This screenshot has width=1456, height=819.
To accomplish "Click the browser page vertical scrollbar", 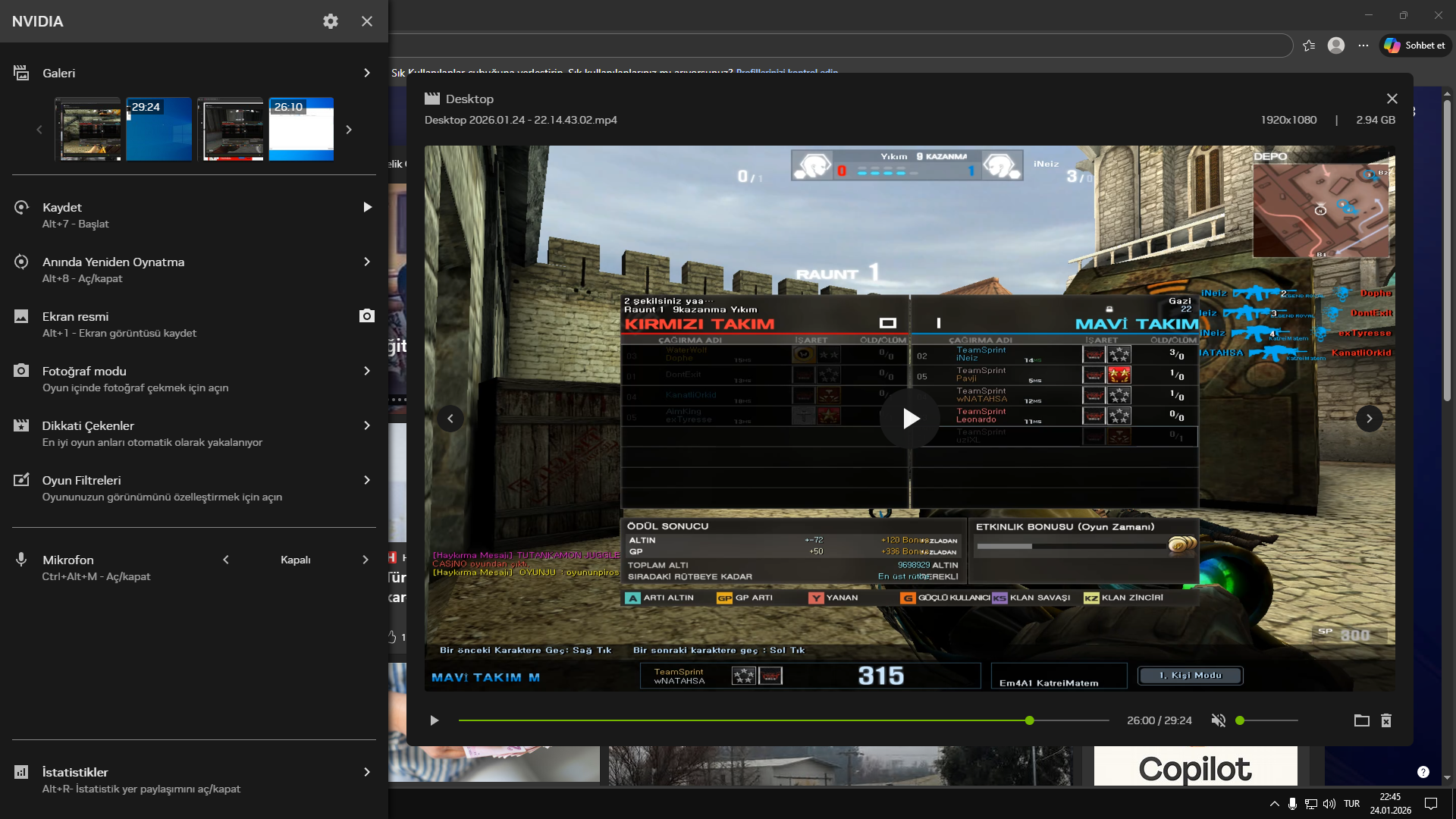I will (1447, 250).
